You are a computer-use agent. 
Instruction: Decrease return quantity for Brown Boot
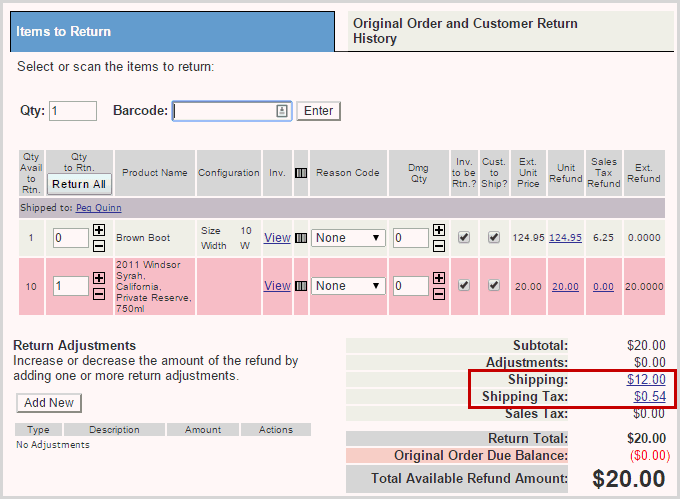(x=99, y=245)
